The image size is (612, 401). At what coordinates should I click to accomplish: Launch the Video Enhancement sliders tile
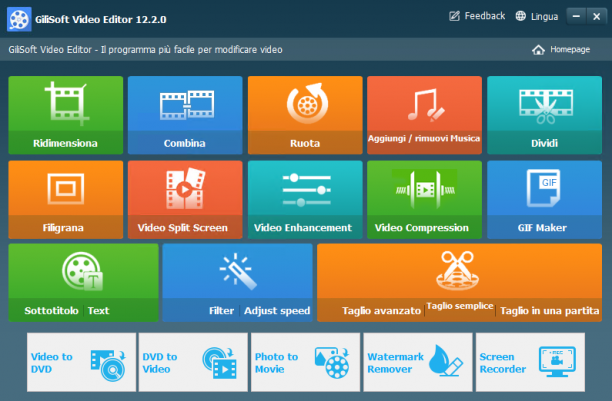tap(305, 200)
